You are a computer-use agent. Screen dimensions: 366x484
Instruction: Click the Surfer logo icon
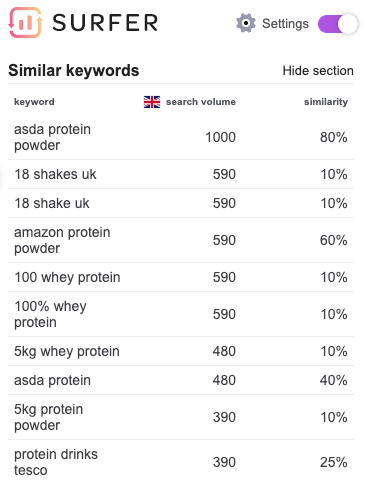(26, 22)
